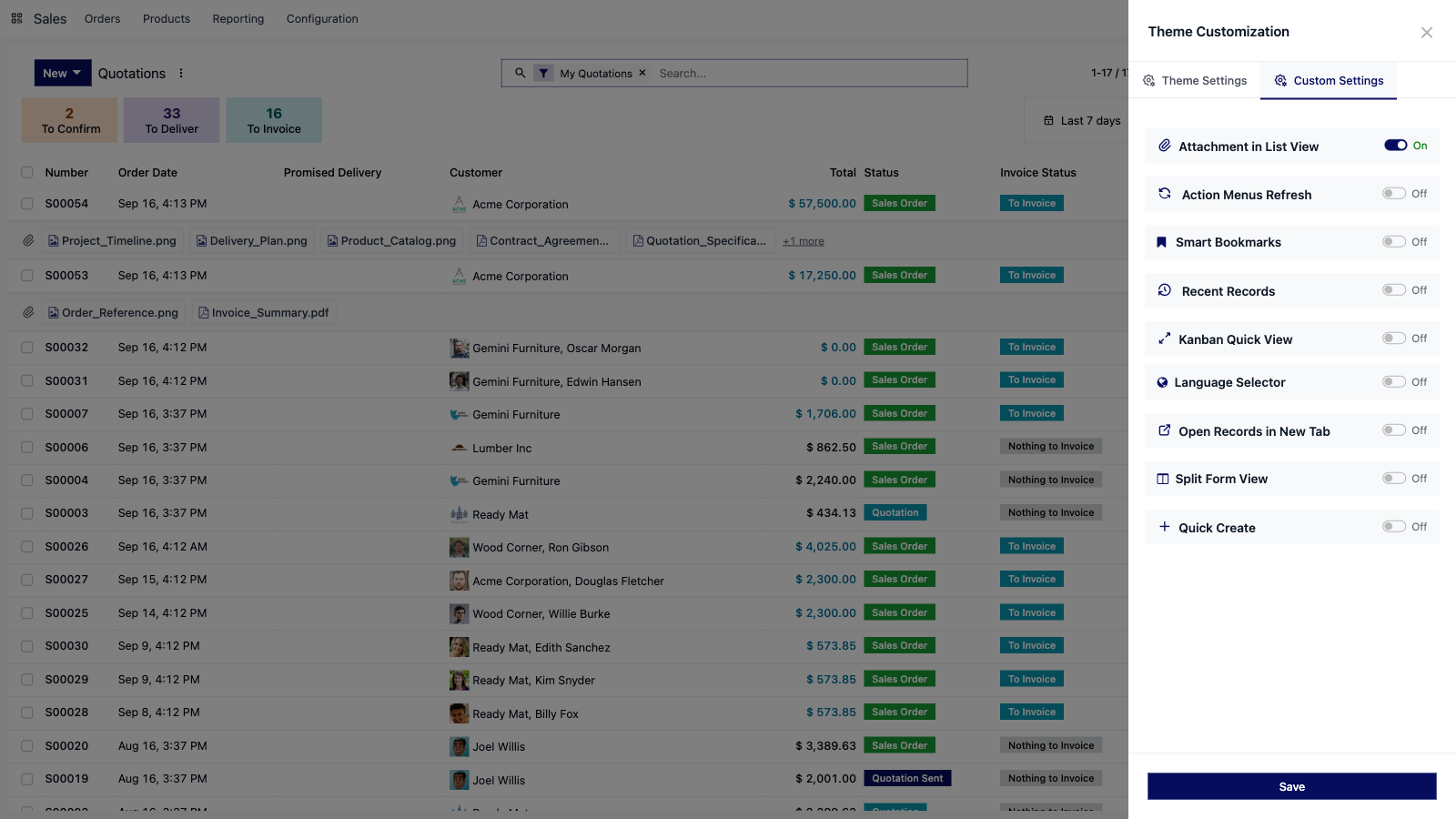
Task: Expand the New button dropdown arrow
Action: pos(77,73)
